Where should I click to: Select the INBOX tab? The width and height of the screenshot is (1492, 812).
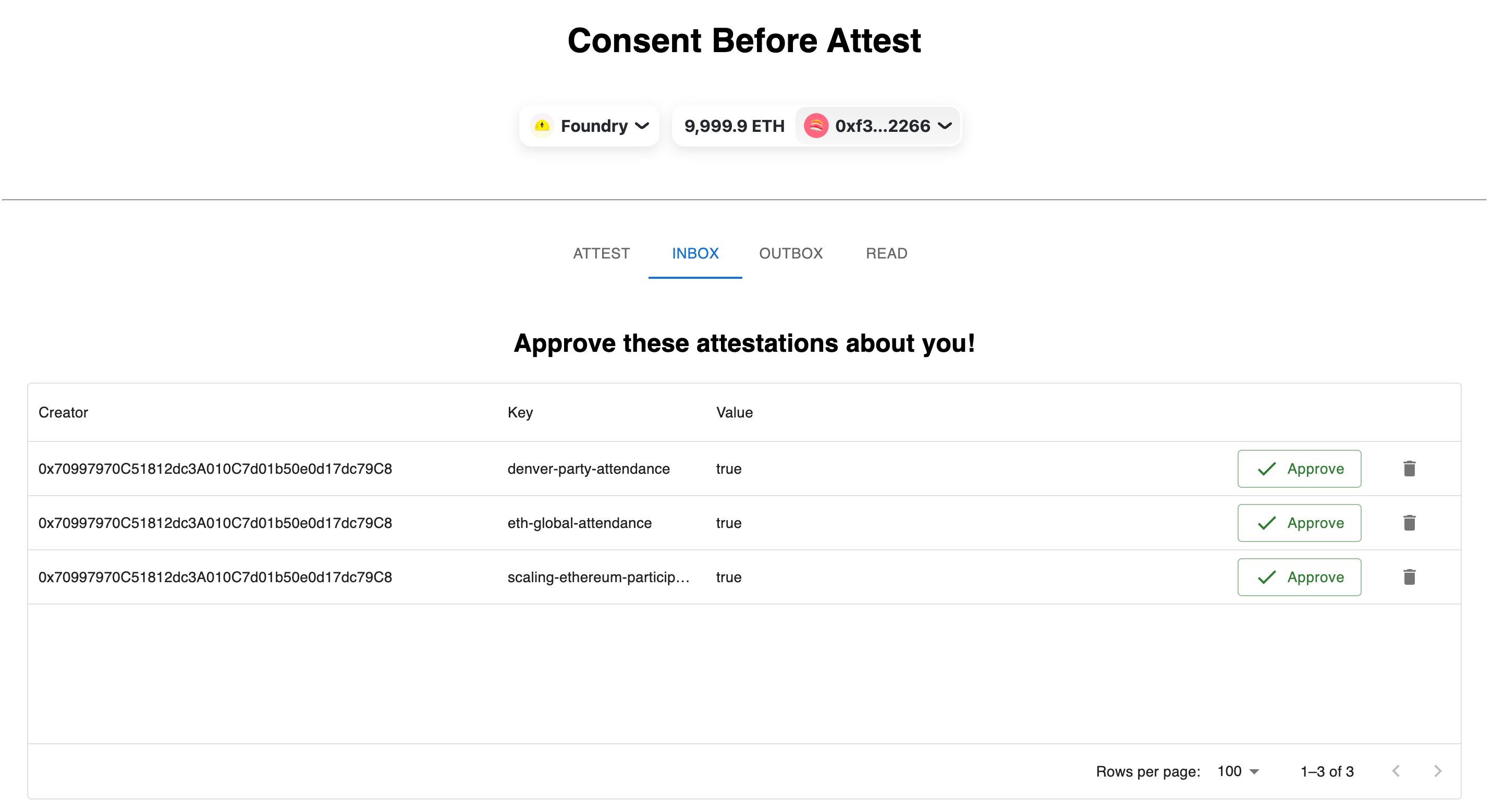(x=695, y=253)
